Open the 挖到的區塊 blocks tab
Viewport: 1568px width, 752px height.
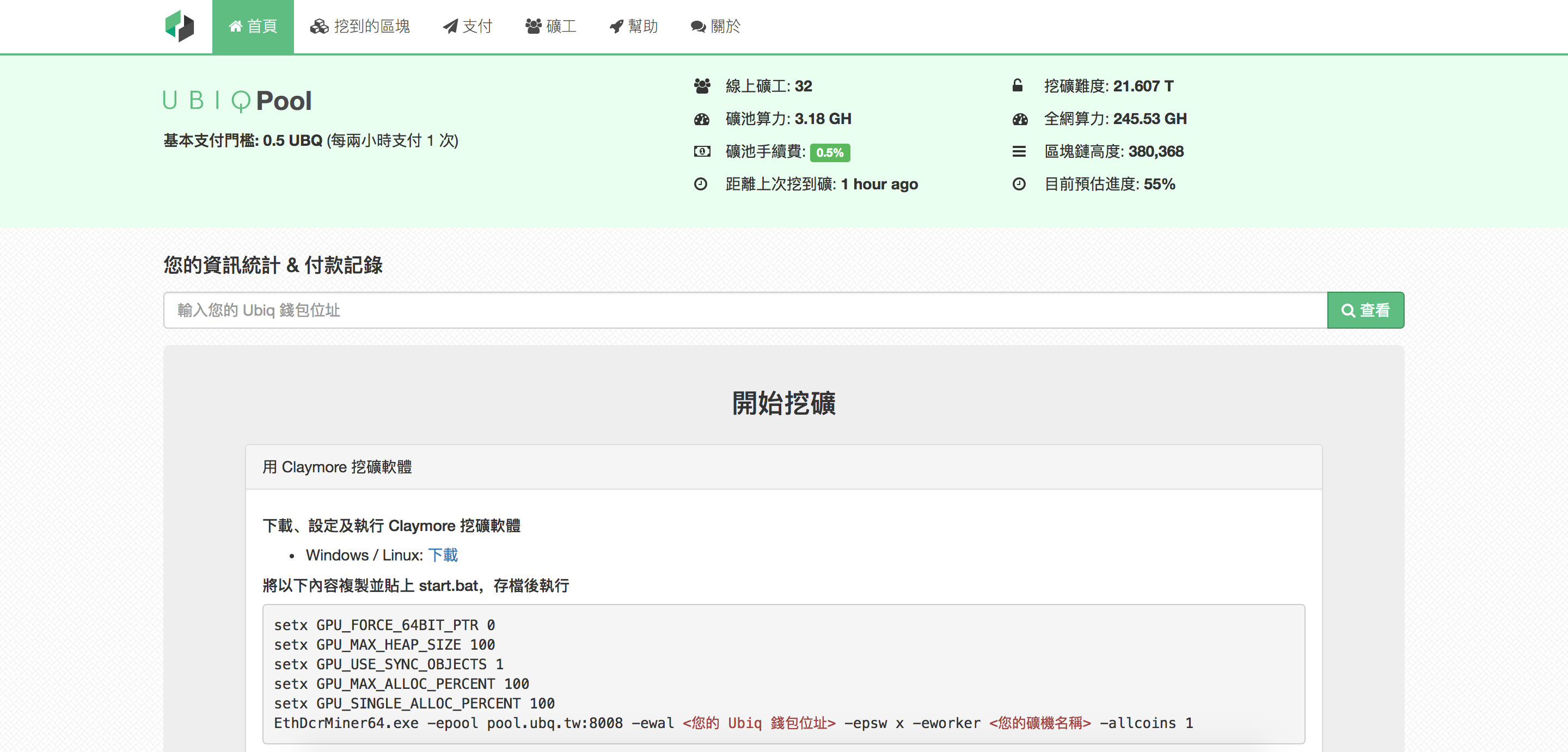pyautogui.click(x=360, y=27)
